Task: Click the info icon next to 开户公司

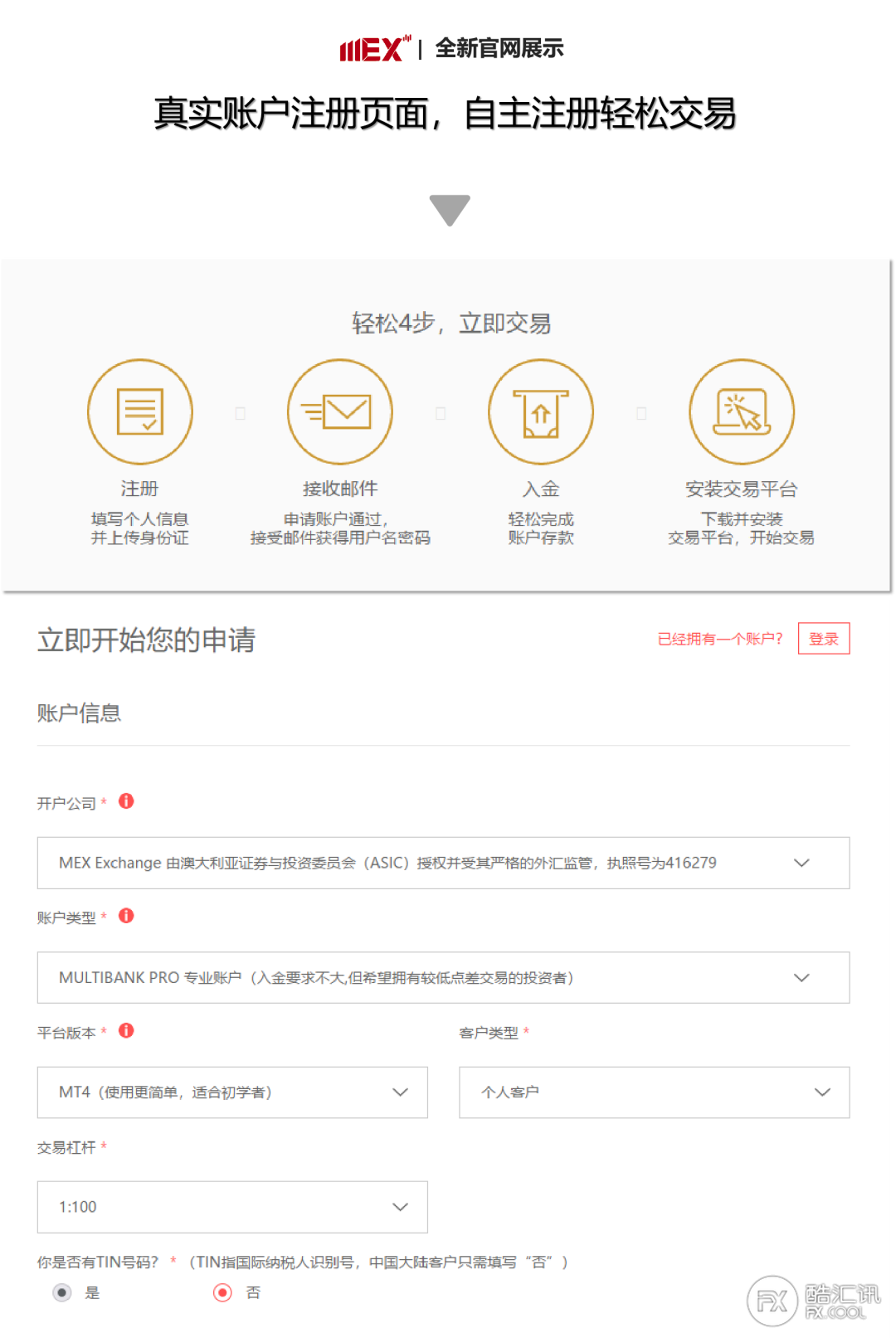Action: click(x=126, y=801)
